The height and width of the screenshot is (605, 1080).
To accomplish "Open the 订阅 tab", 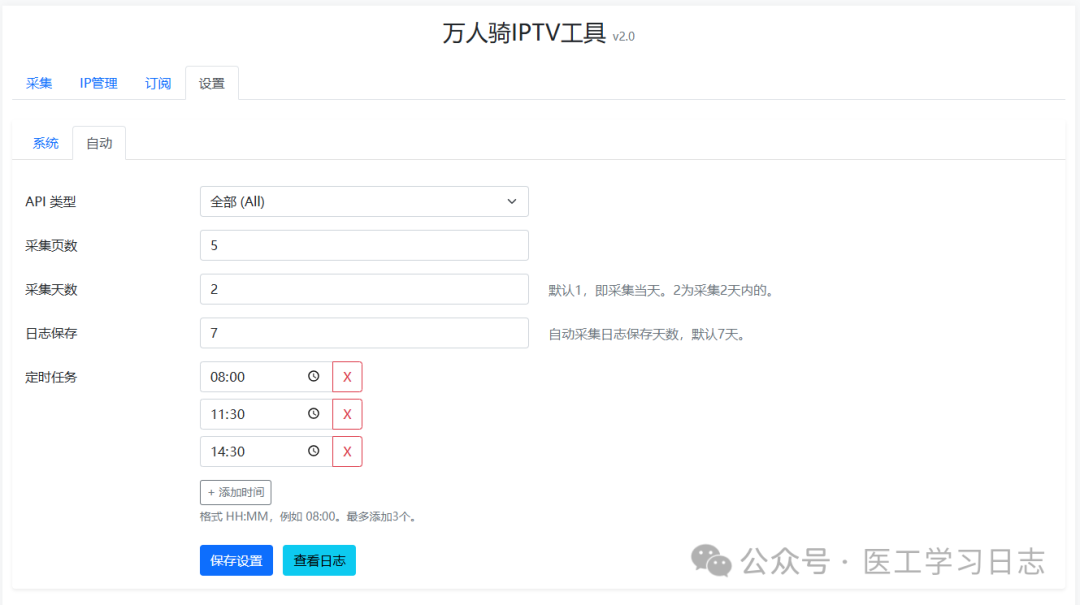I will tap(157, 83).
